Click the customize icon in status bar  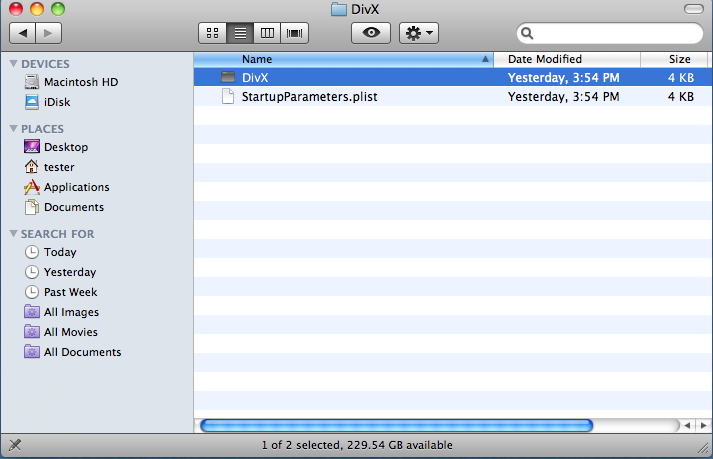pyautogui.click(x=15, y=445)
